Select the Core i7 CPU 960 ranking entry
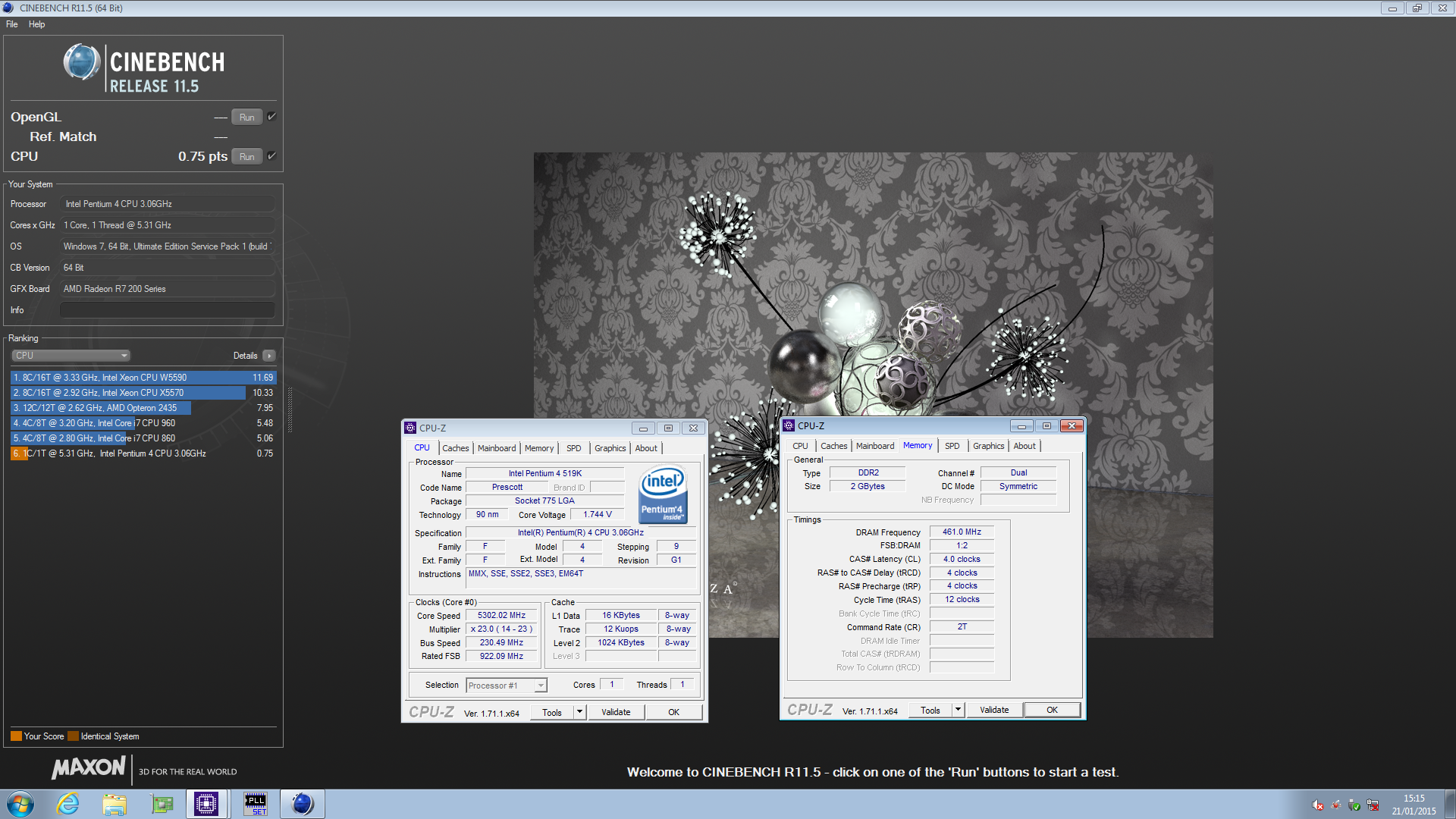Viewport: 1456px width, 819px height. 143,423
